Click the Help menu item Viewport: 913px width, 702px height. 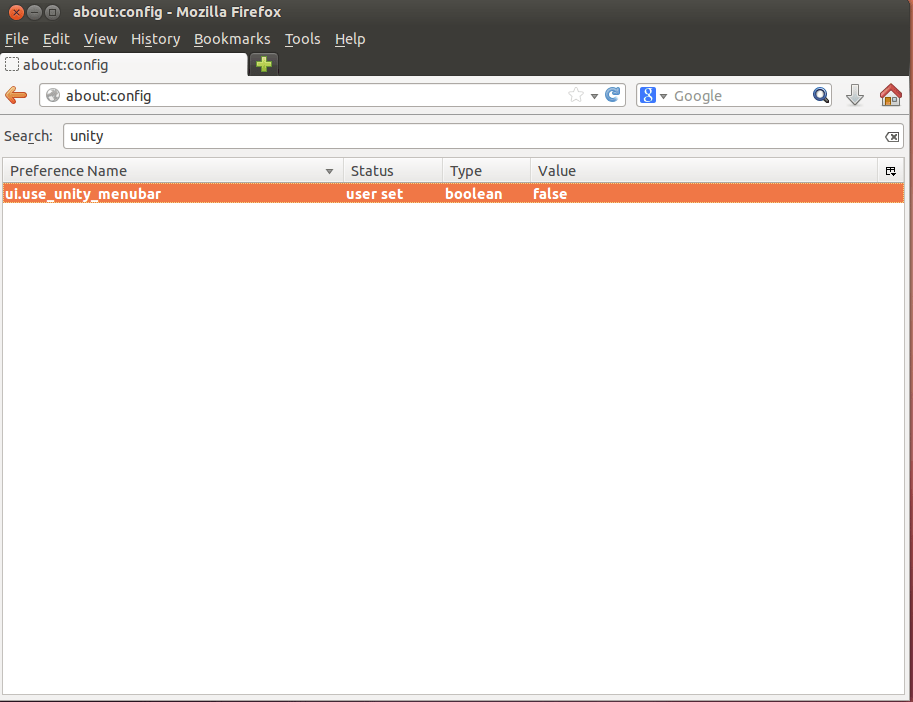click(350, 39)
